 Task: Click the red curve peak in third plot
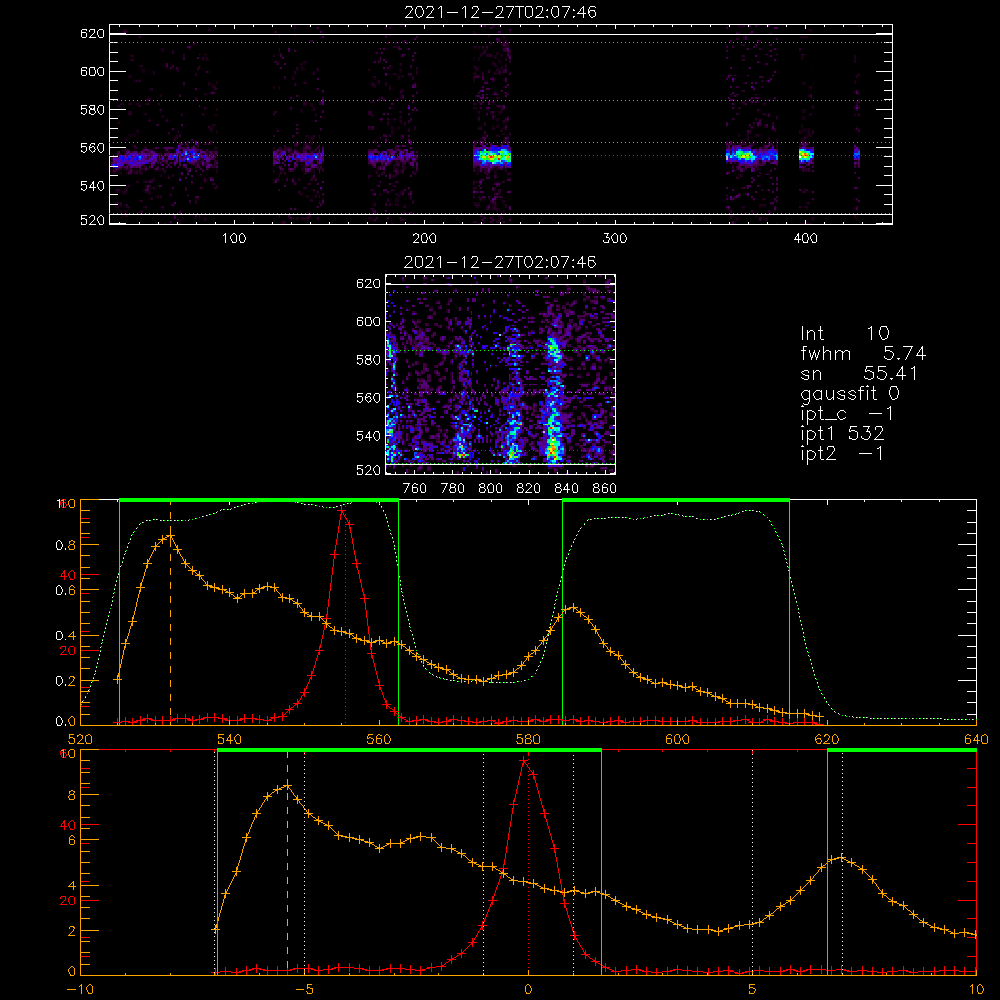point(343,510)
